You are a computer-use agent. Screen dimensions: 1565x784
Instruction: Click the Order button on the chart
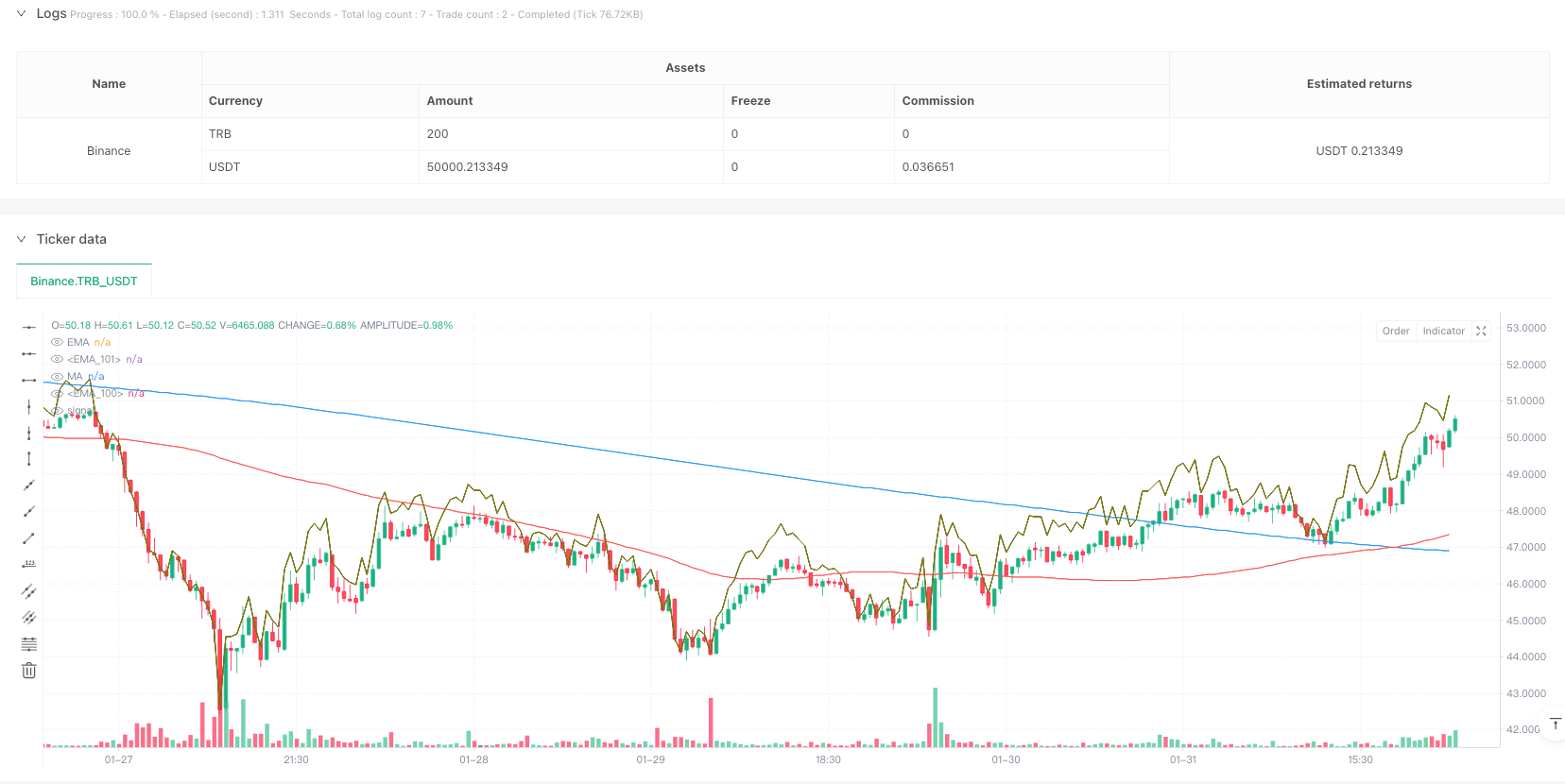pos(1395,332)
